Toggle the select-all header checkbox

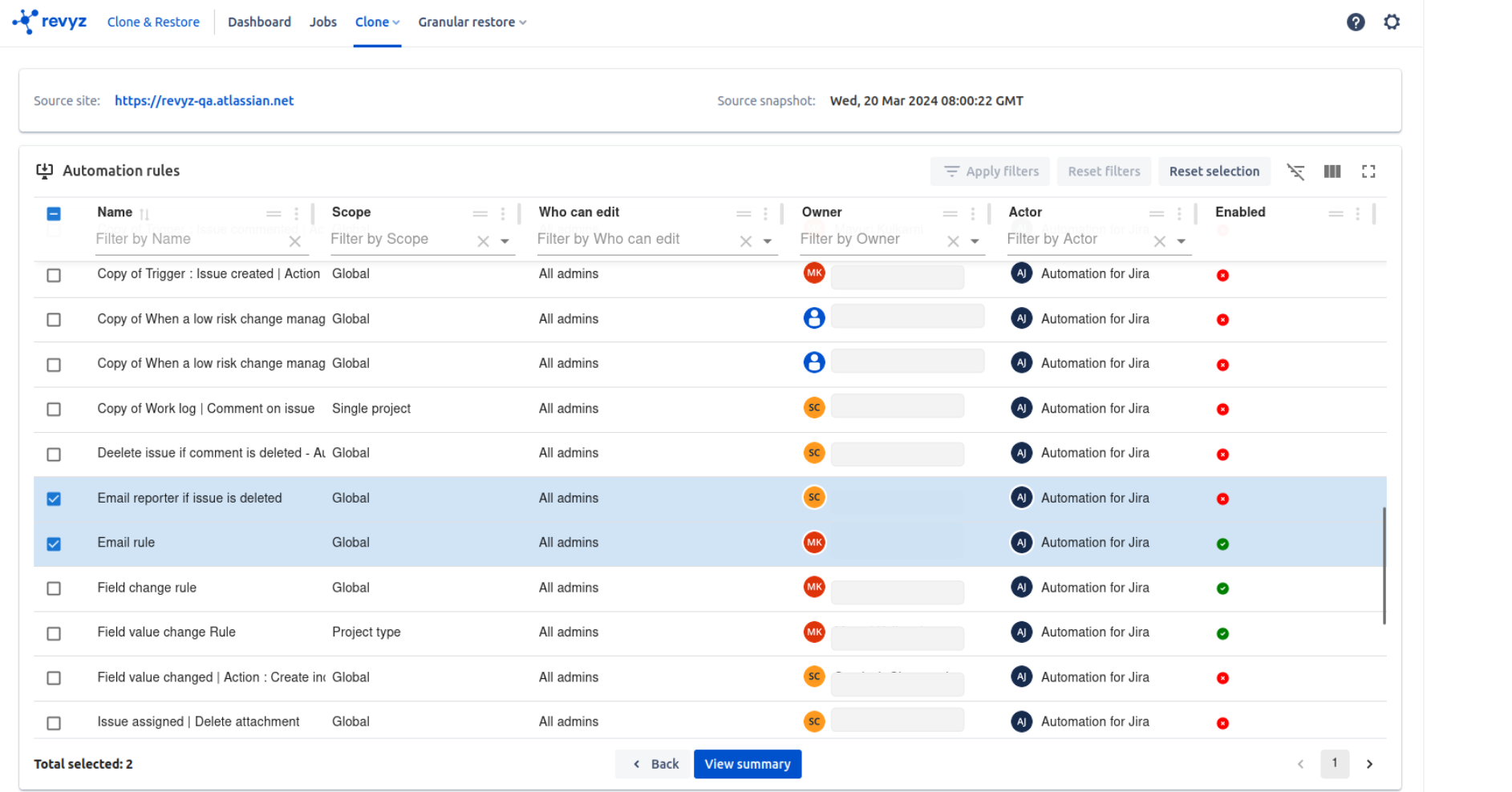click(54, 214)
